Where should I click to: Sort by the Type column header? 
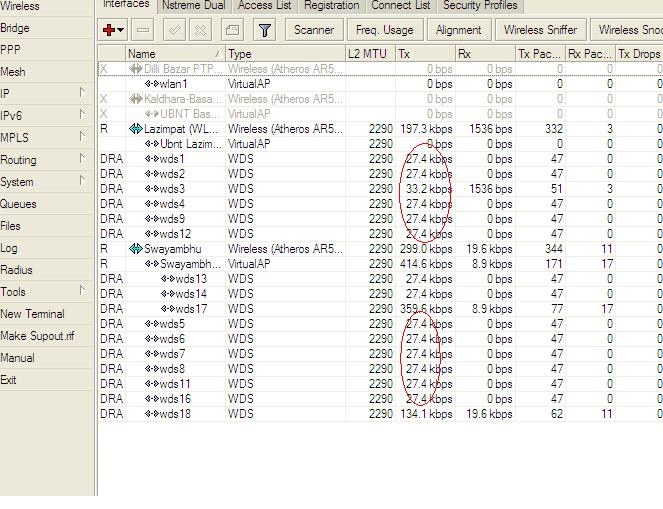pos(285,54)
